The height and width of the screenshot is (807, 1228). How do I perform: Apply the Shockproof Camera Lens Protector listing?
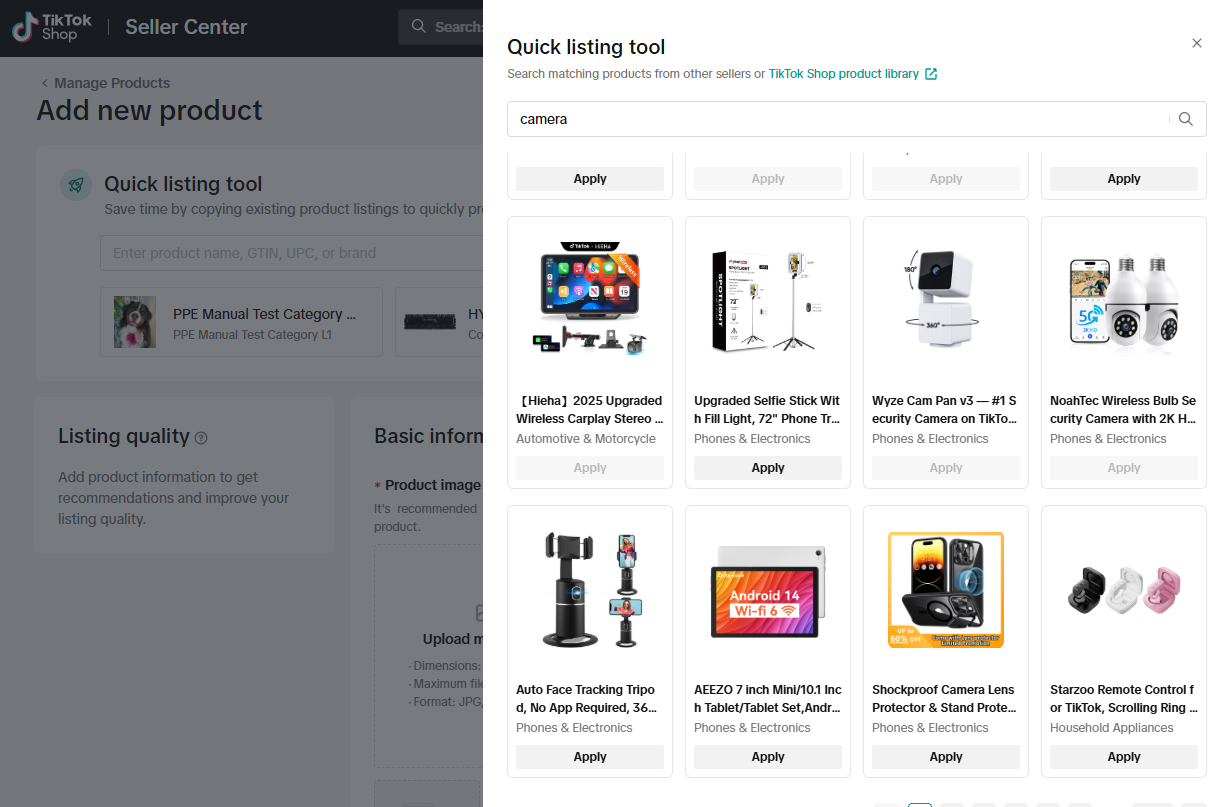coord(946,757)
